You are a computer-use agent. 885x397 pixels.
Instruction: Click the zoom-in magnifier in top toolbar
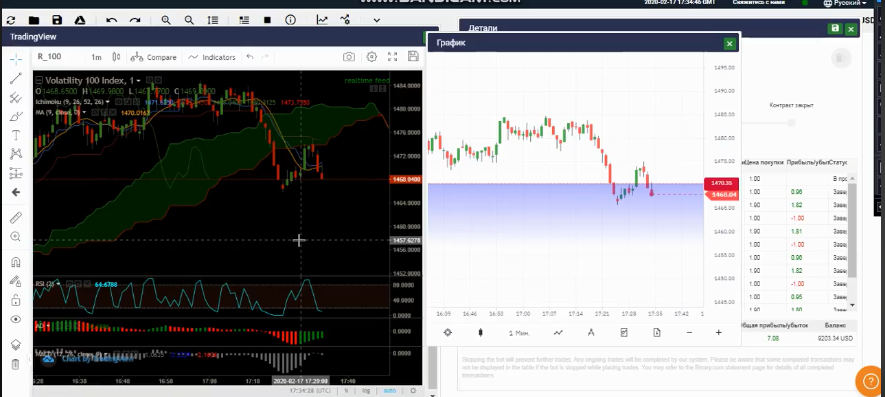tap(166, 20)
